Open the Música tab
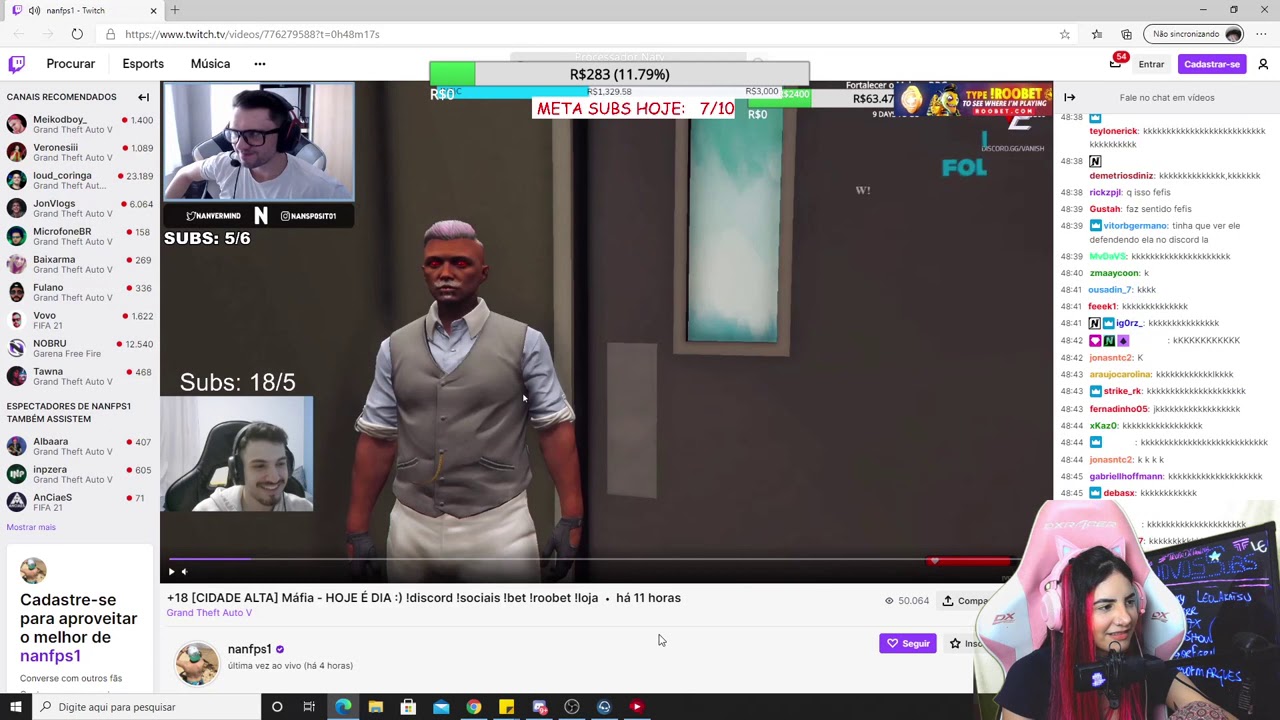 210,64
